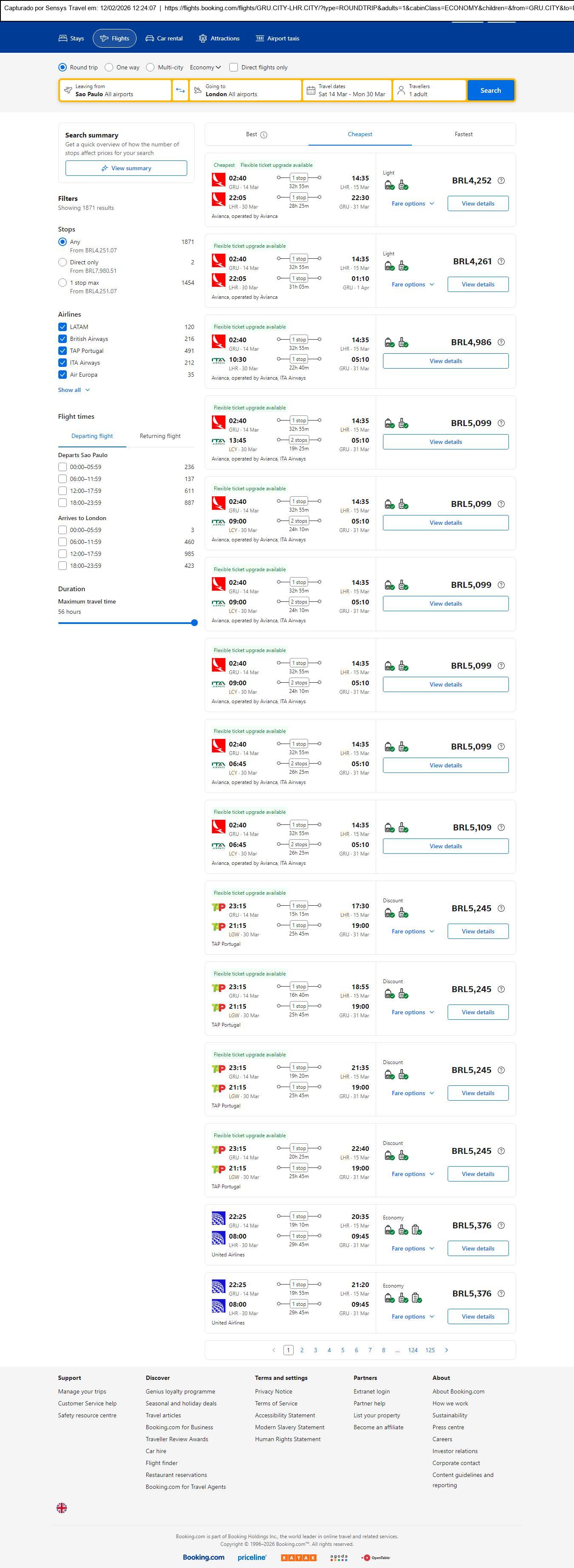
Task: Click the info icon beside the Best tab
Action: (x=263, y=134)
